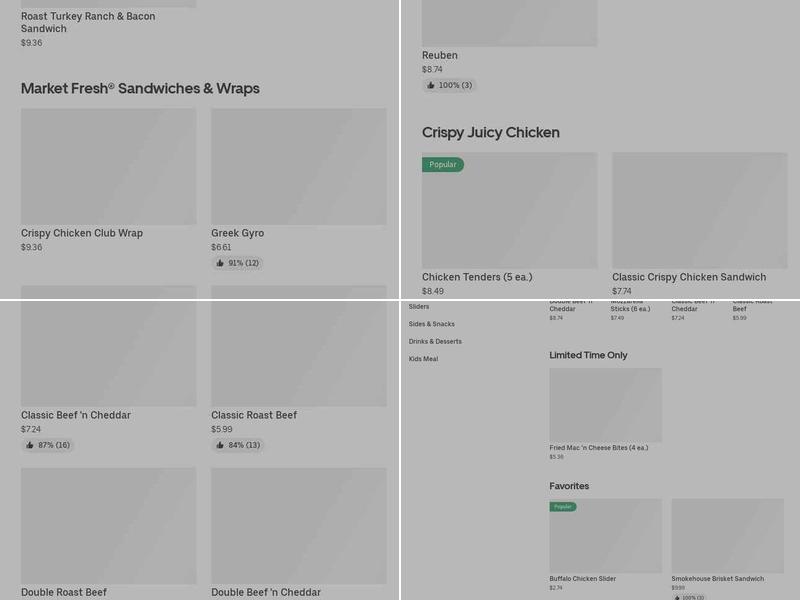
Task: Click the Fried Mac 'n Cheese Bites photo
Action: click(x=605, y=404)
